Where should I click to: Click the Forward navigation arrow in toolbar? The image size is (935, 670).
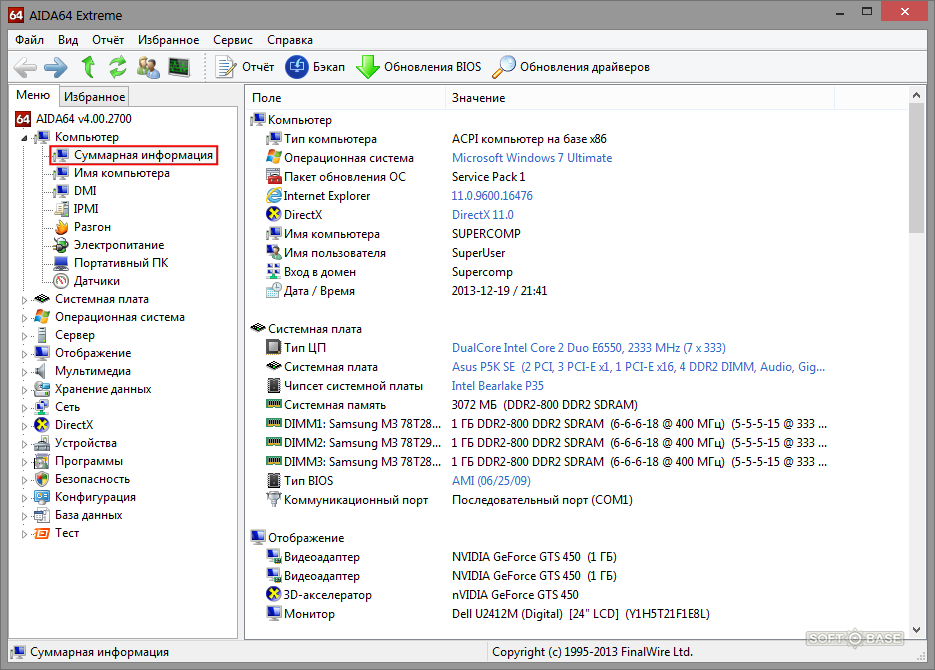(56, 67)
